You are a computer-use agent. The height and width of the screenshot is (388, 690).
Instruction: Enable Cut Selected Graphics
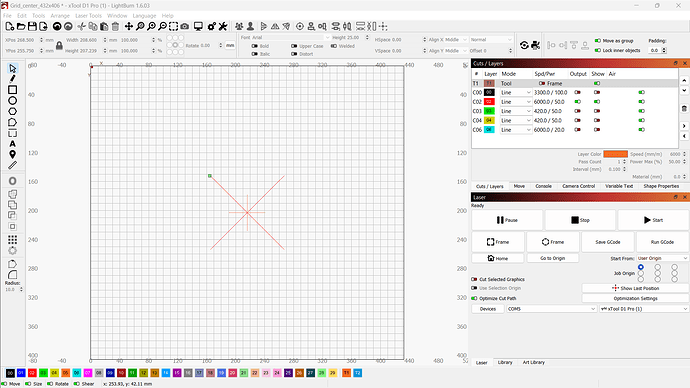474,279
